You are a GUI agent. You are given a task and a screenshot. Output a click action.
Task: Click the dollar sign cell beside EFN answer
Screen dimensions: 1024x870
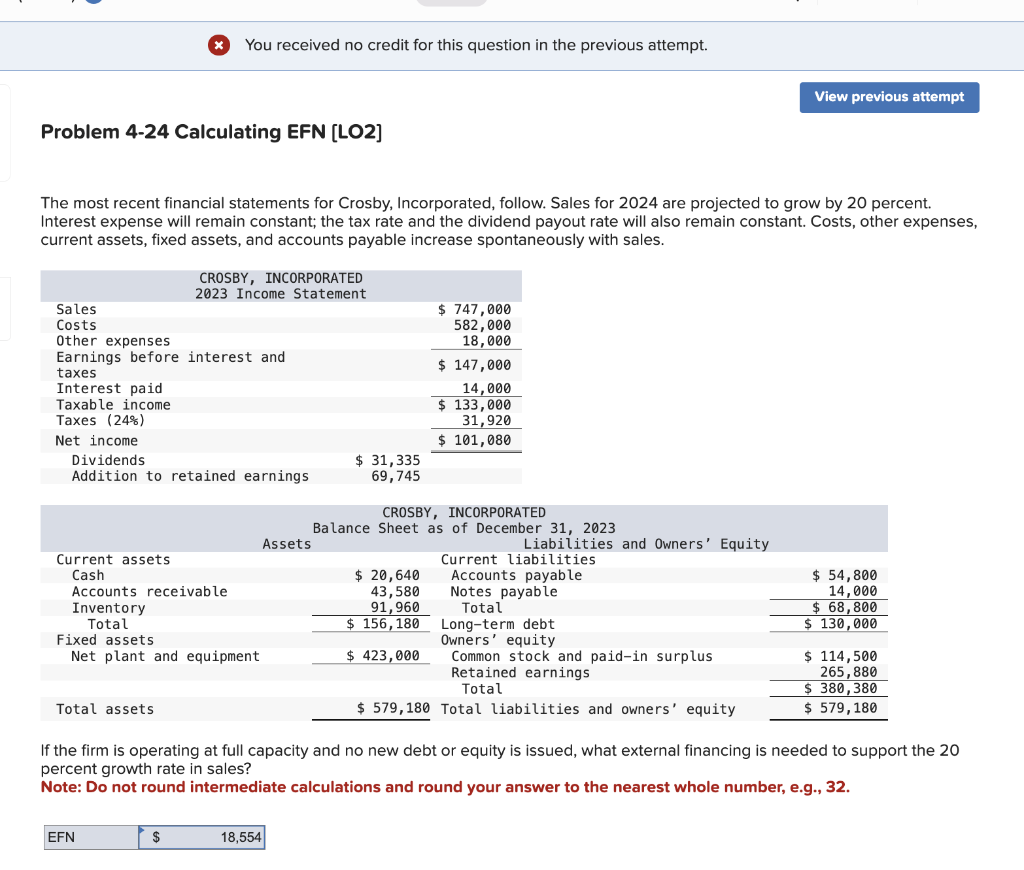tap(157, 837)
